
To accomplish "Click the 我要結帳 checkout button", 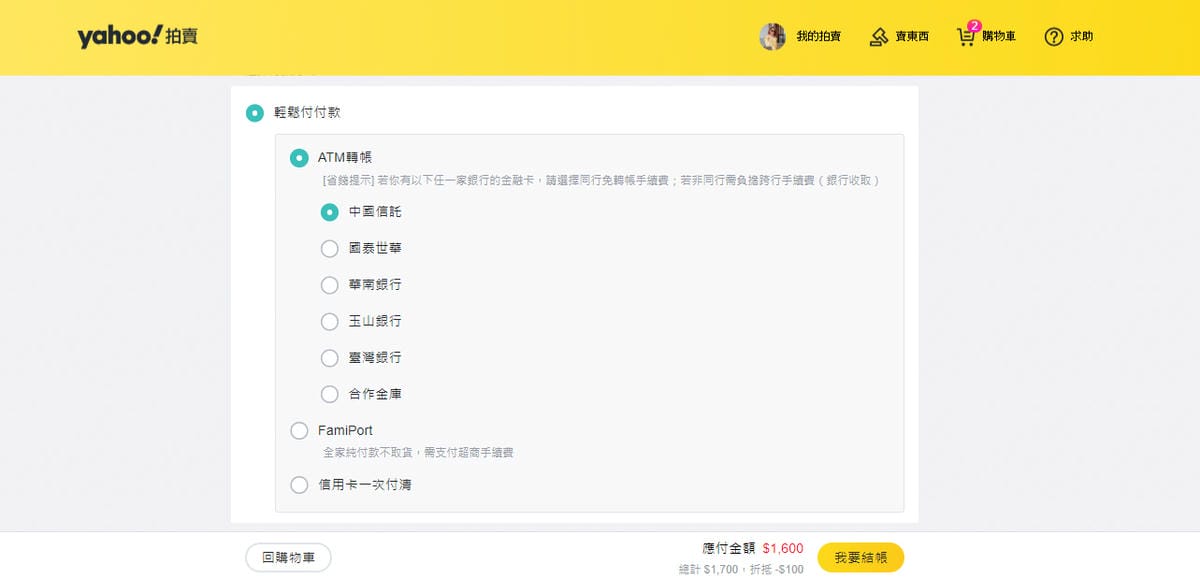I will 860,558.
